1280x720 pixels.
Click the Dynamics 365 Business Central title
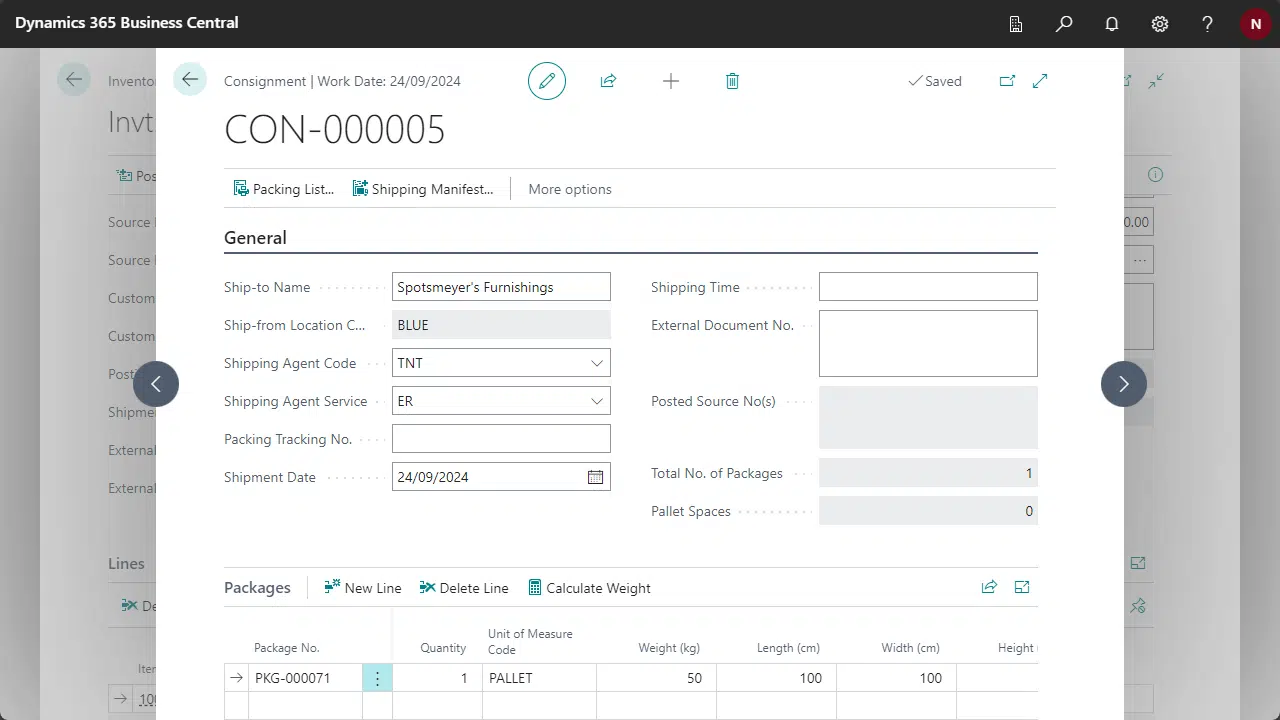(x=127, y=22)
